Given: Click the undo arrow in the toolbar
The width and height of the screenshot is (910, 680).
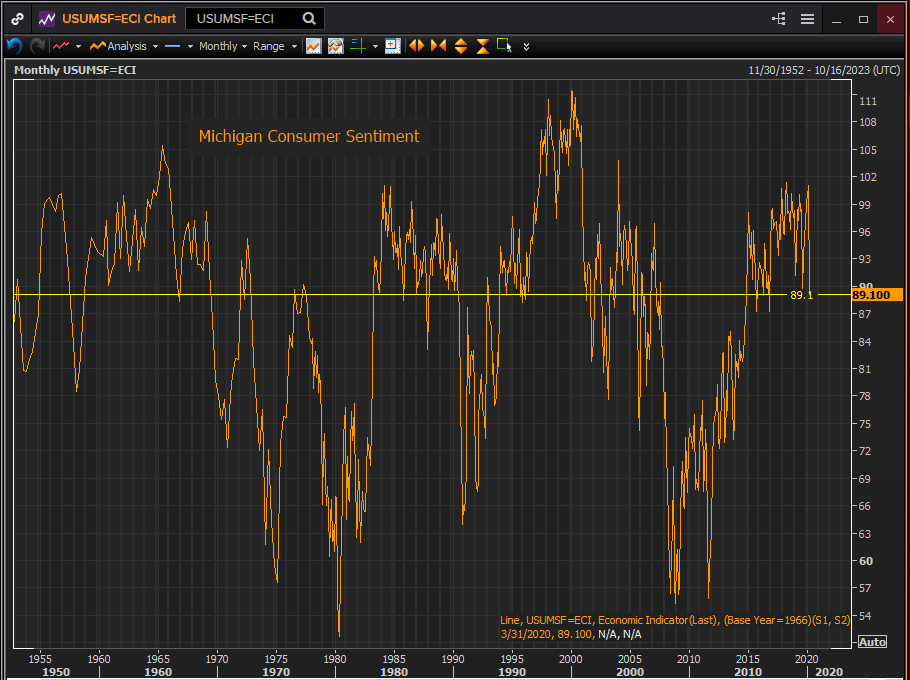Looking at the screenshot, I should click(14, 46).
